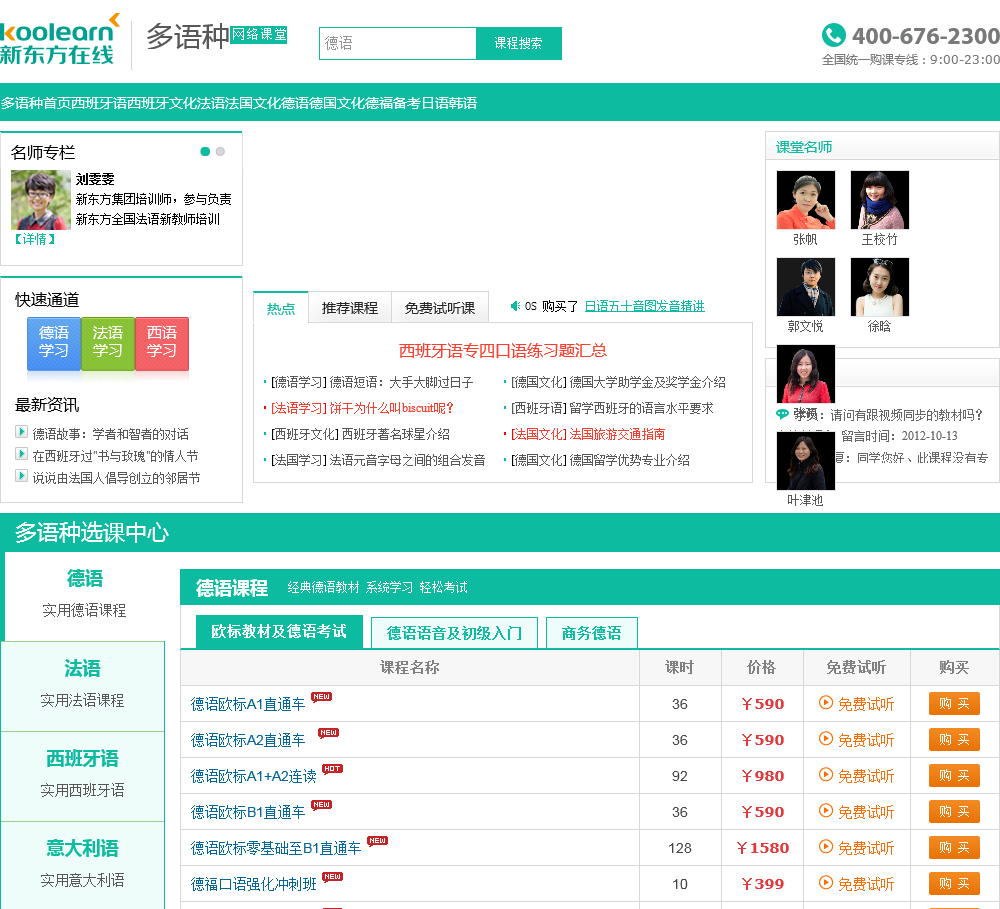The height and width of the screenshot is (909, 1000).
Task: Click teacher photo of 叶津池
Action: pos(805,461)
